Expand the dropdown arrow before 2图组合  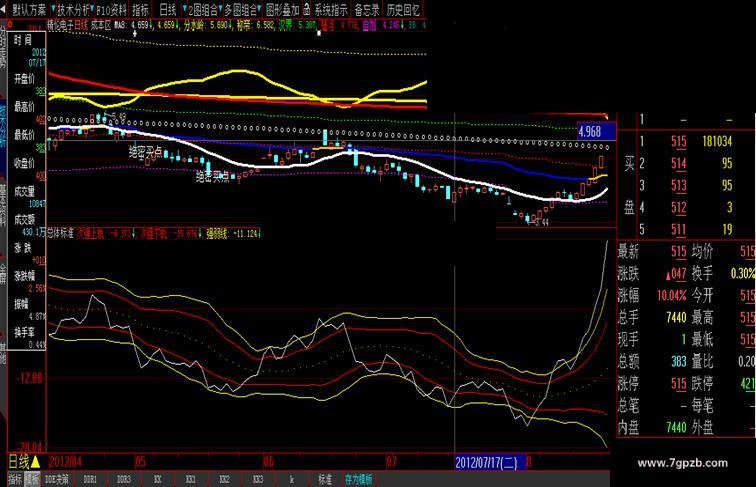coord(184,9)
